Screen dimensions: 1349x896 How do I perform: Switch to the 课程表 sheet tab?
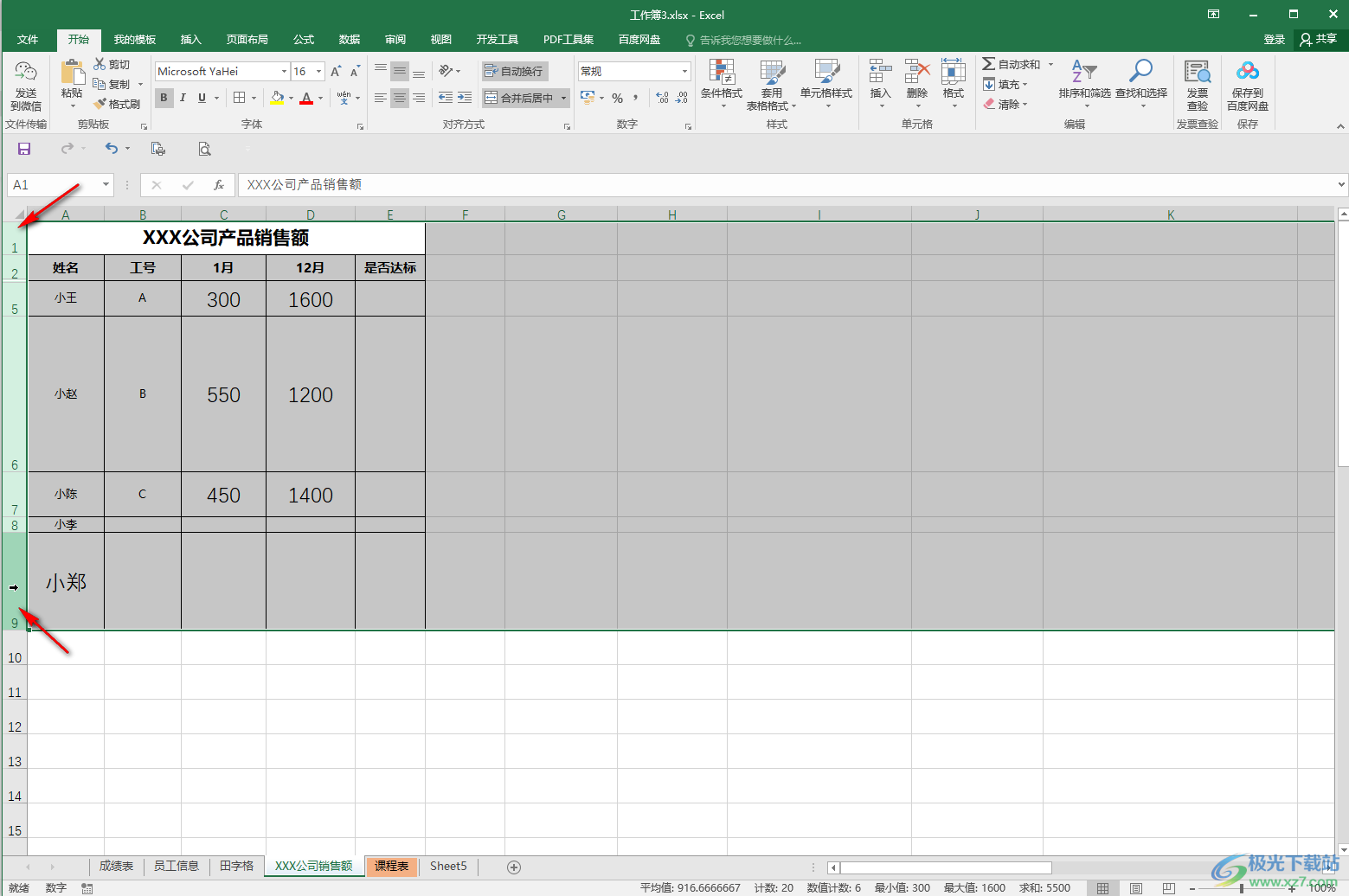[x=391, y=866]
